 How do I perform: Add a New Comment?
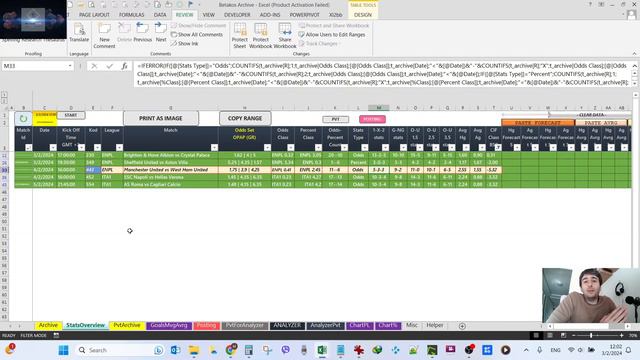tap(104, 36)
